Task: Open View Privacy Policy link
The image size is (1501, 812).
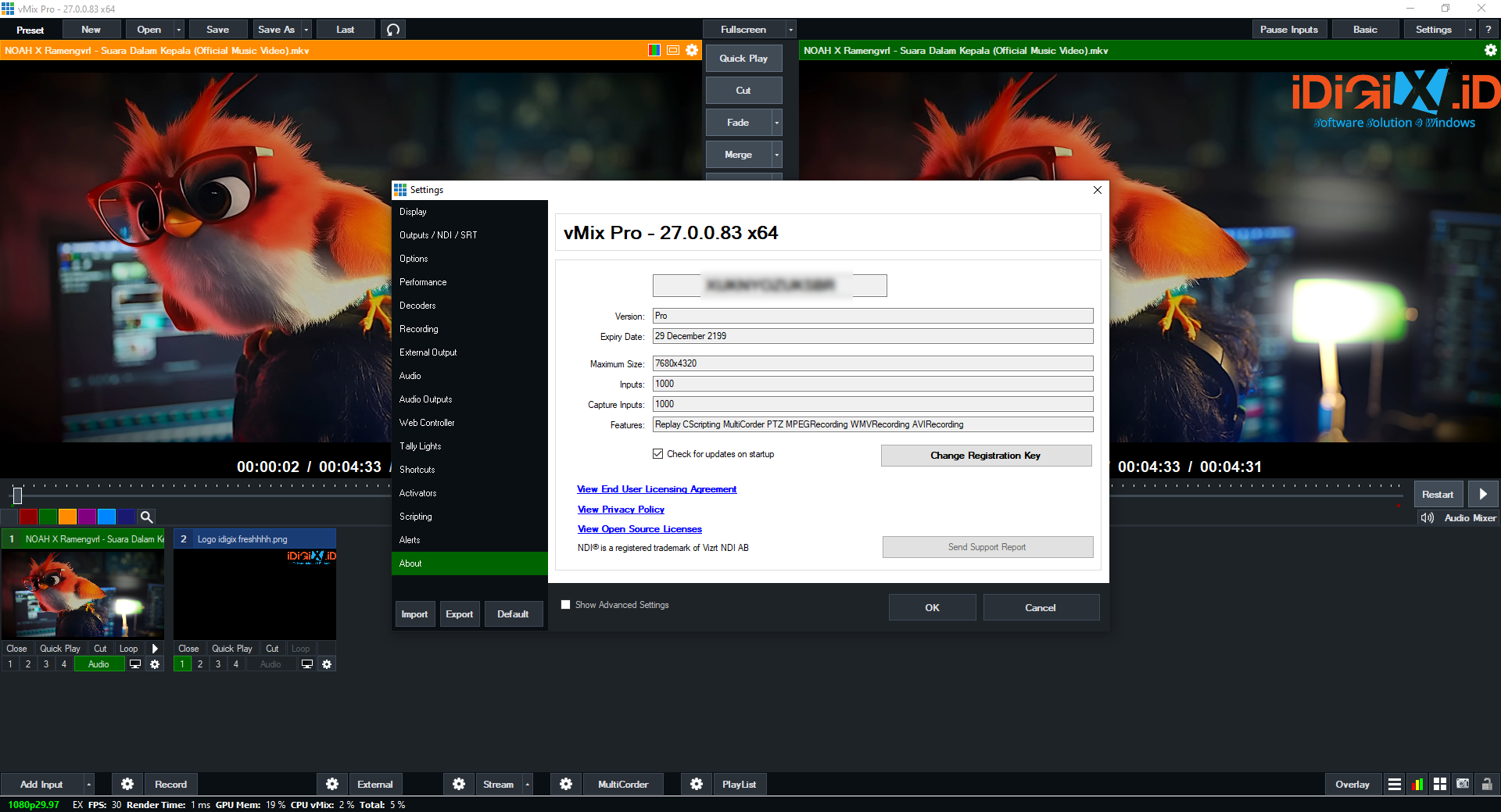Action: pyautogui.click(x=621, y=510)
